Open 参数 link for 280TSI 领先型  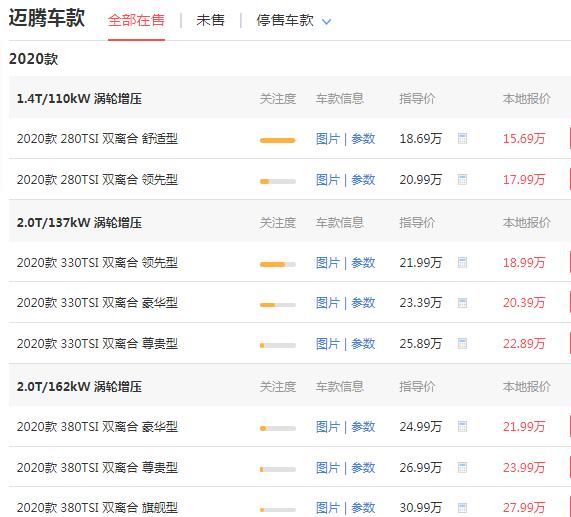click(363, 179)
